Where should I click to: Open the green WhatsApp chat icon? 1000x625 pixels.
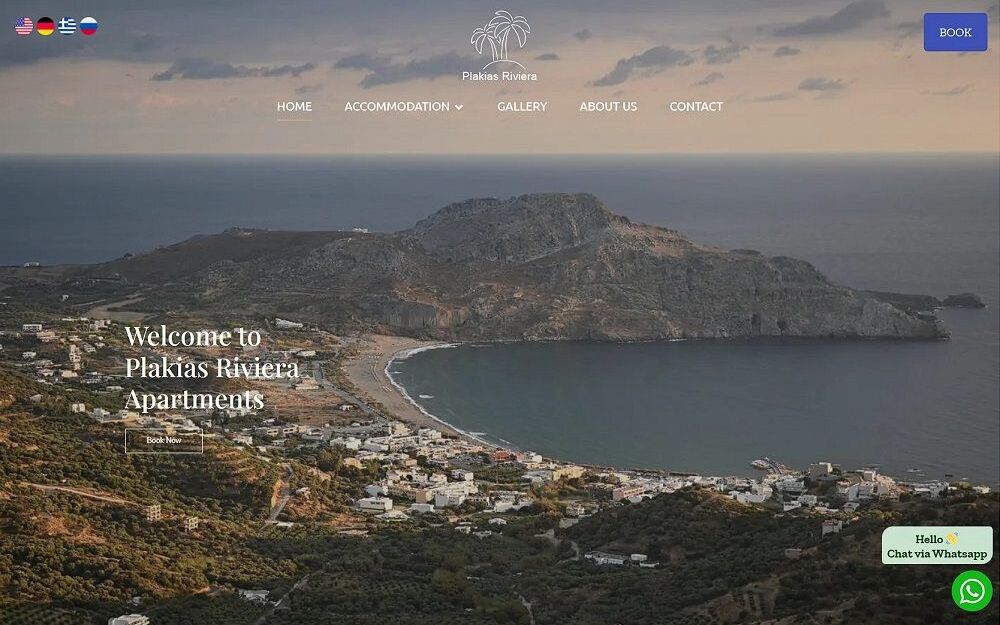[x=972, y=591]
